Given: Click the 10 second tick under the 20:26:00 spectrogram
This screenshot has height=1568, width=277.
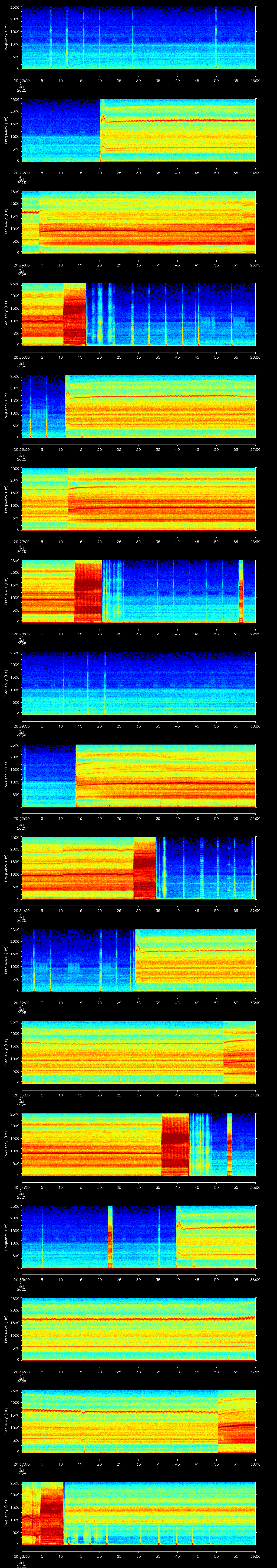Looking at the screenshot, I should tap(60, 449).
